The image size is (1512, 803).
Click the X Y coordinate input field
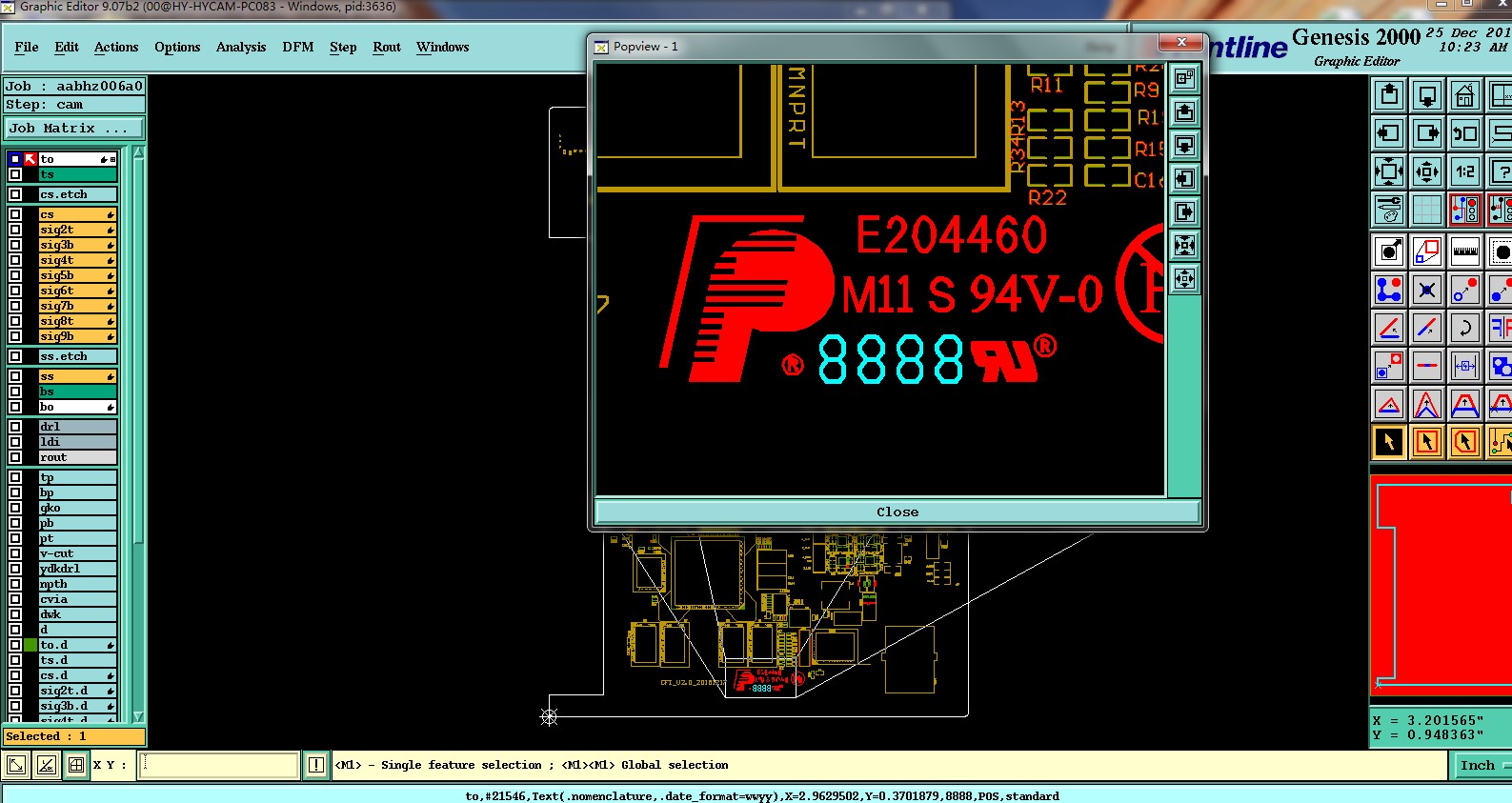218,765
